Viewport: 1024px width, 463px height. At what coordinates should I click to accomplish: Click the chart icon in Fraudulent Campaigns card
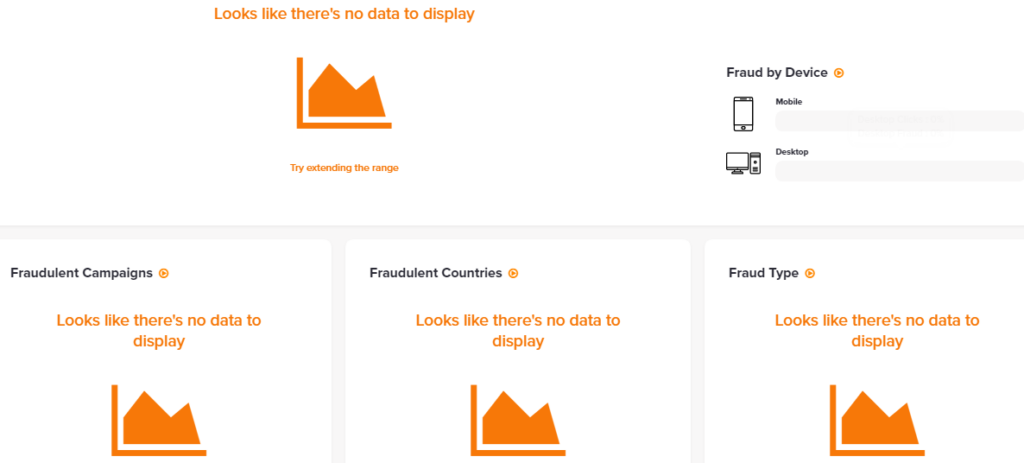[x=159, y=420]
